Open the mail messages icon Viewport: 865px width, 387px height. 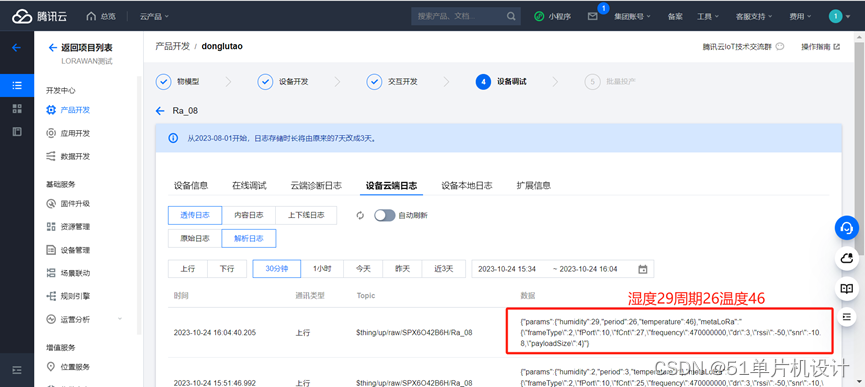click(x=592, y=17)
